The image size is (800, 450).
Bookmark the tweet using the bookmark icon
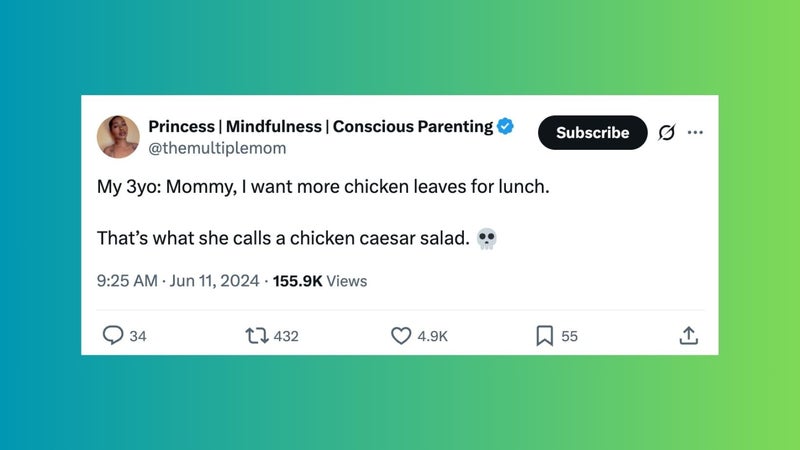click(544, 336)
